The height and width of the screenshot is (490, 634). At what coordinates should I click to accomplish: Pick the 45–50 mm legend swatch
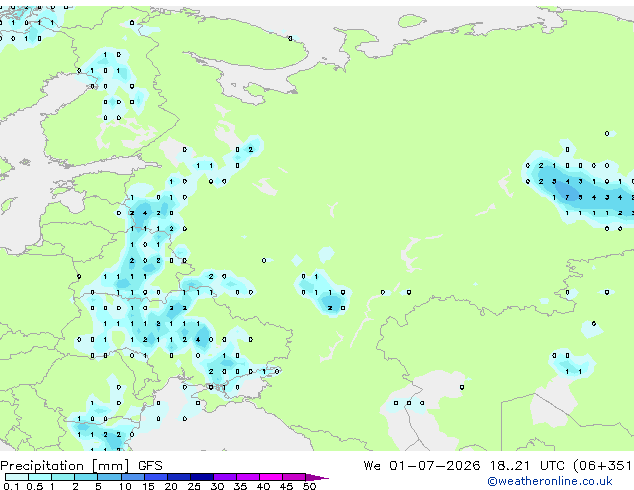tap(294, 477)
